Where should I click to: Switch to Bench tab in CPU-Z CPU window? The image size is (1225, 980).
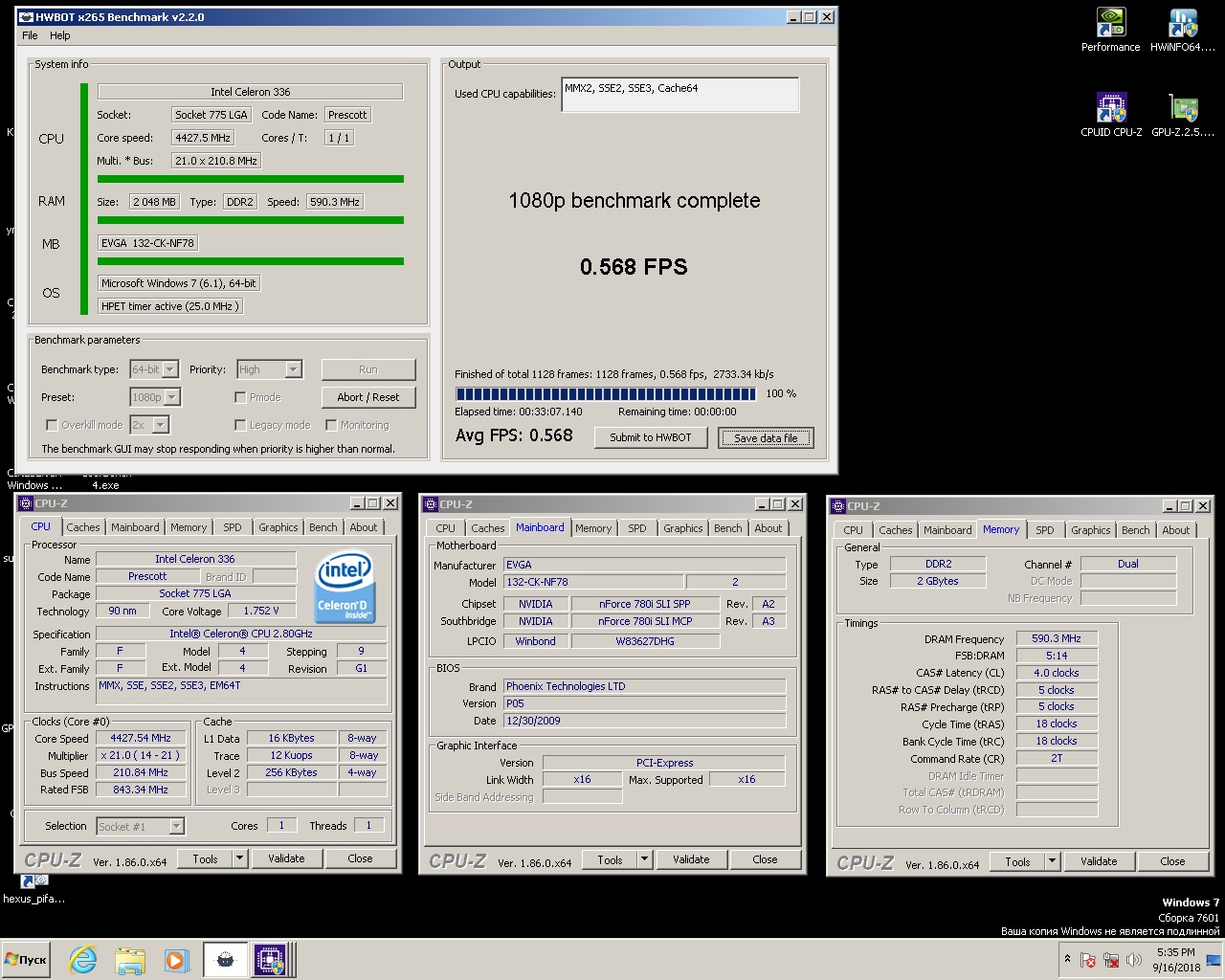click(x=323, y=527)
